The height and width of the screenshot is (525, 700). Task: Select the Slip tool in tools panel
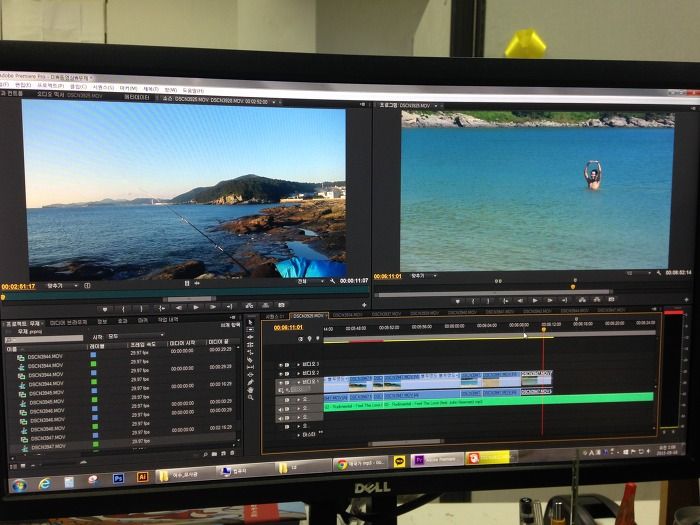click(250, 367)
